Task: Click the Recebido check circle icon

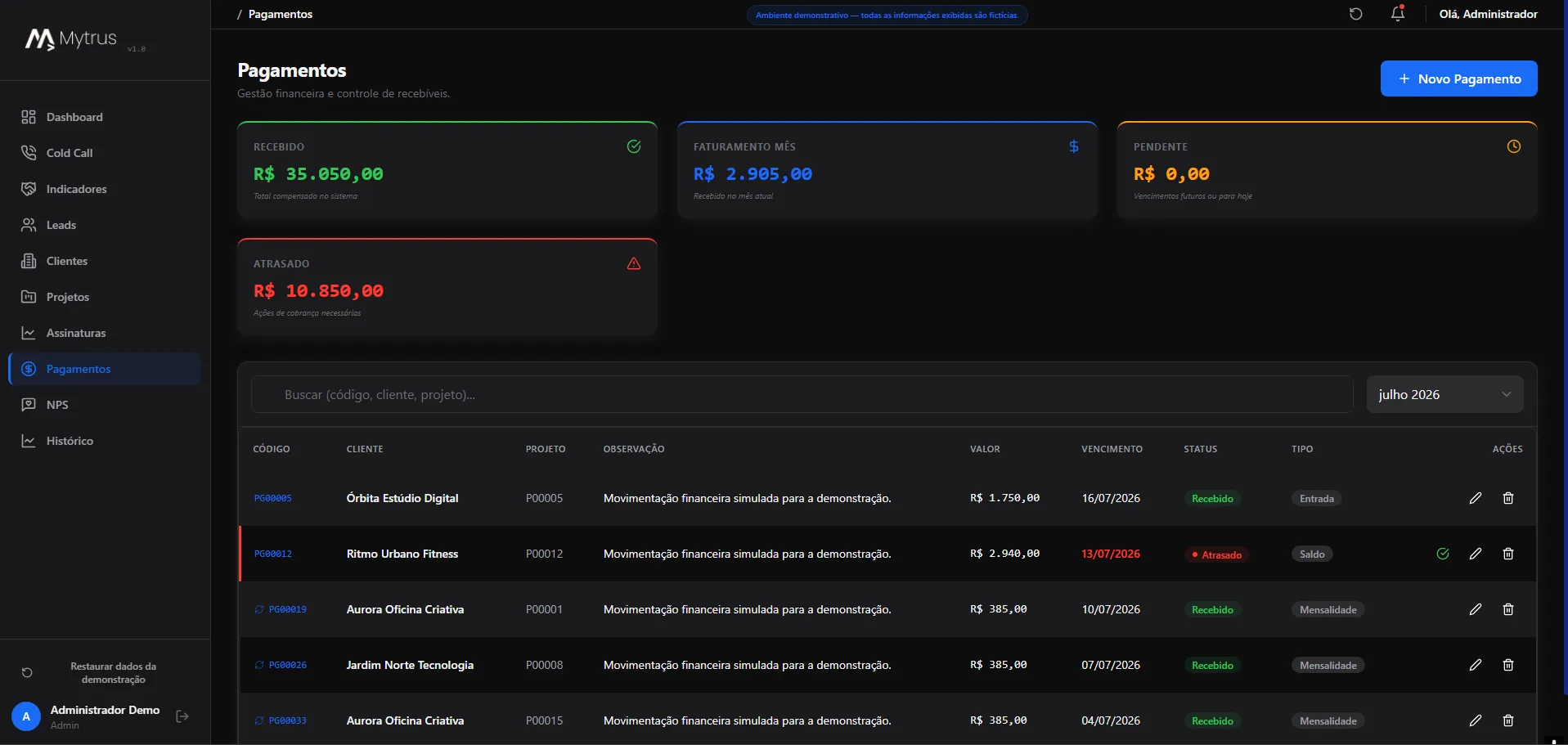Action: [x=634, y=146]
